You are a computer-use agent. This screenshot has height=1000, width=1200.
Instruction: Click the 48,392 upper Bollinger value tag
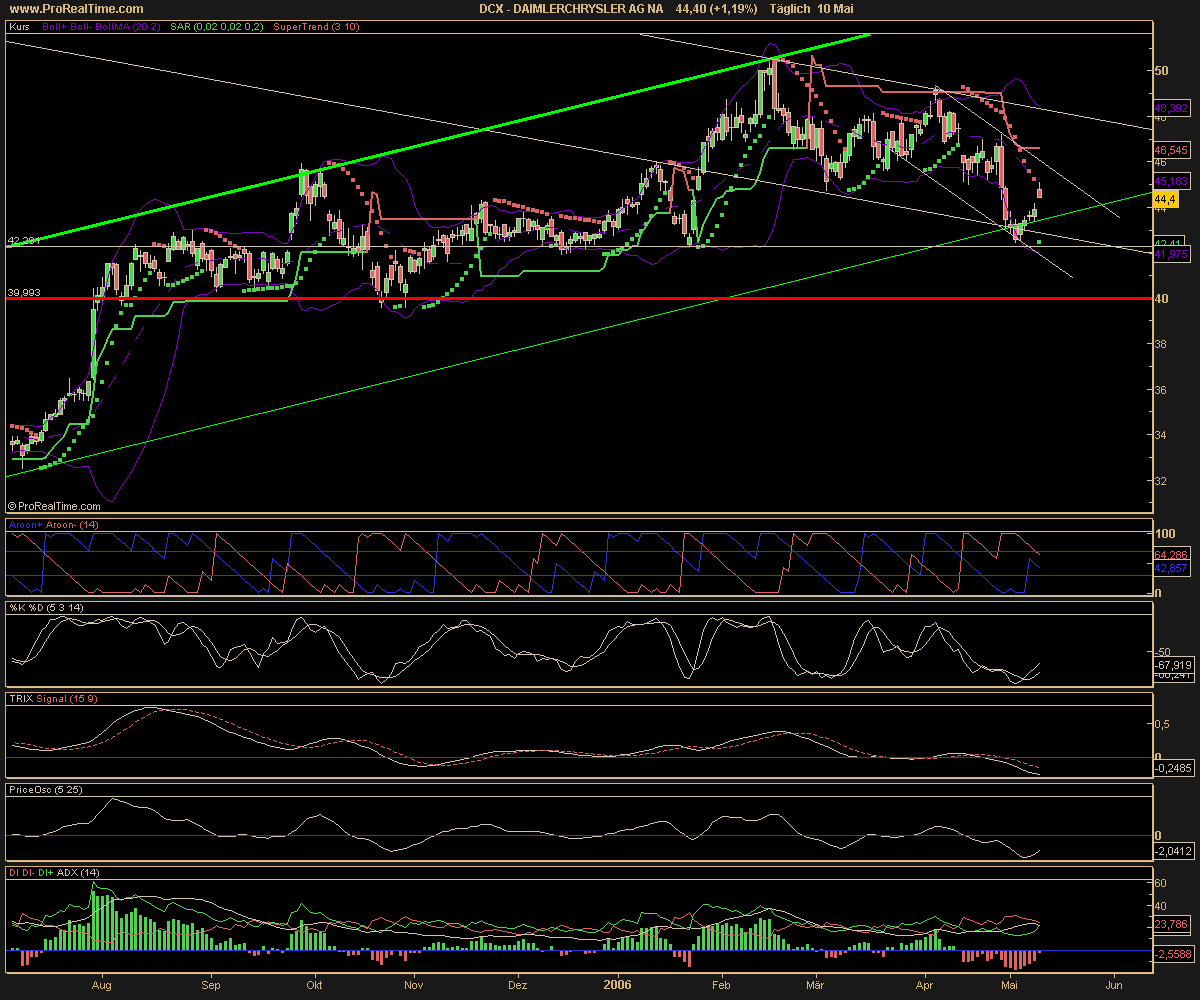pyautogui.click(x=1171, y=106)
